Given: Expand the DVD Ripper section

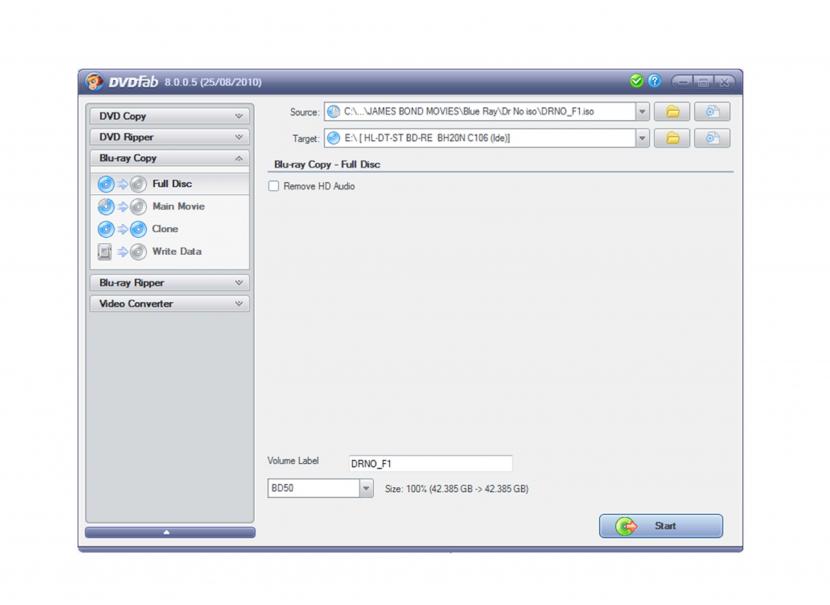Looking at the screenshot, I should pyautogui.click(x=169, y=137).
